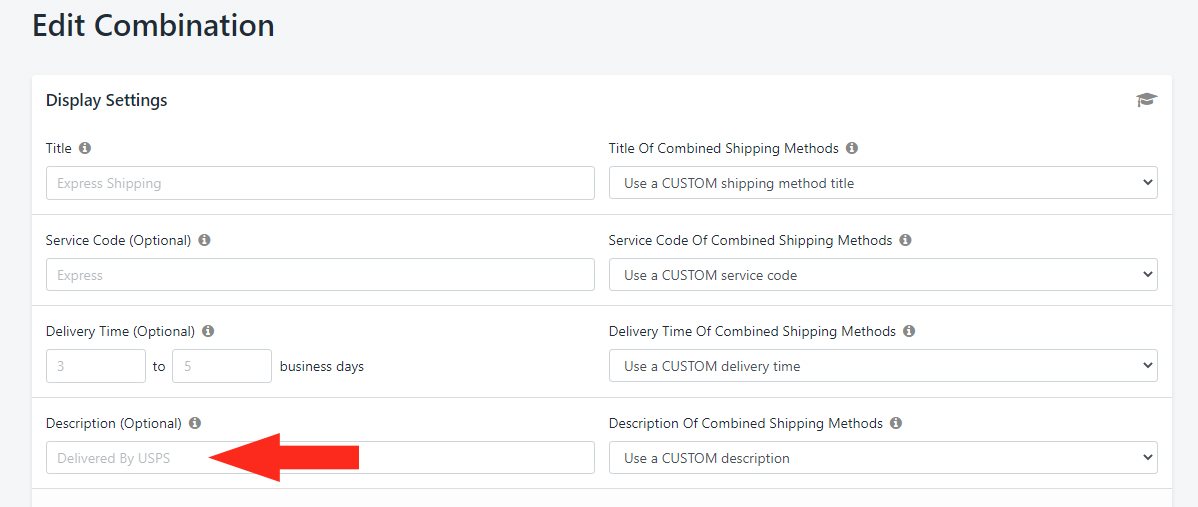Click the Service Code field showing Express
1198x507 pixels.
tap(320, 275)
